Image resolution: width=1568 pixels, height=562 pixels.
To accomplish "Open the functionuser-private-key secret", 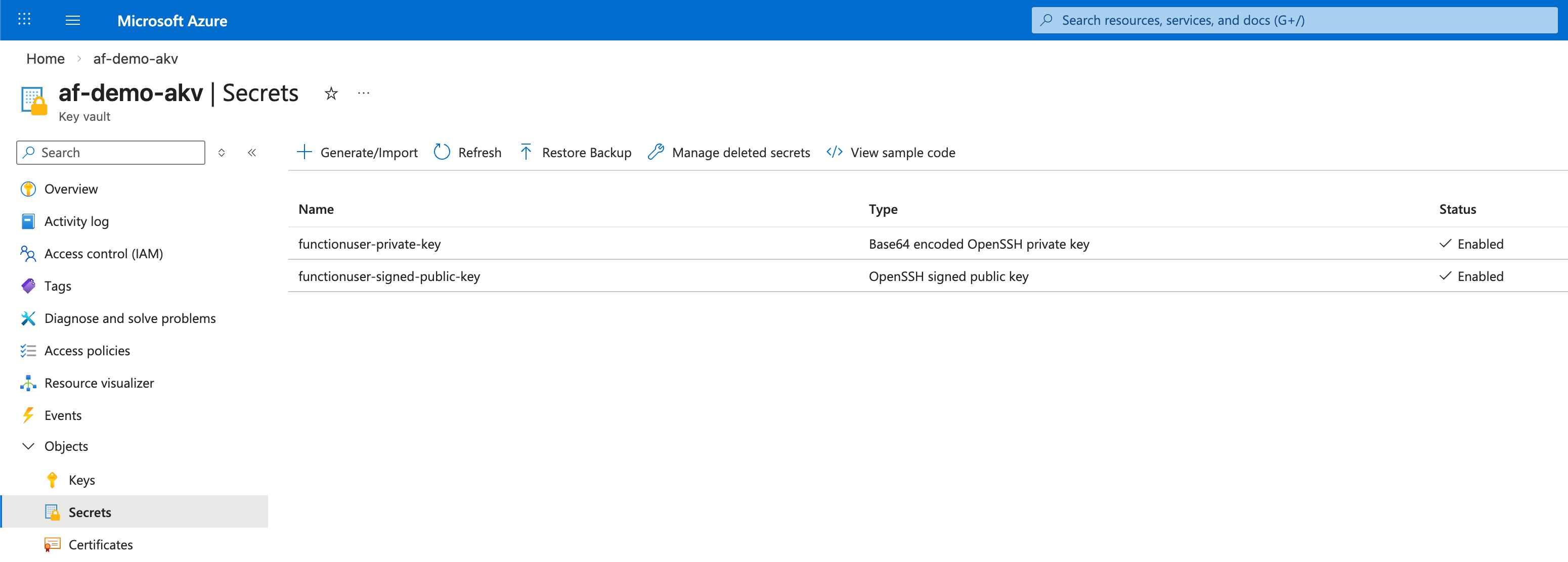I will coord(369,244).
